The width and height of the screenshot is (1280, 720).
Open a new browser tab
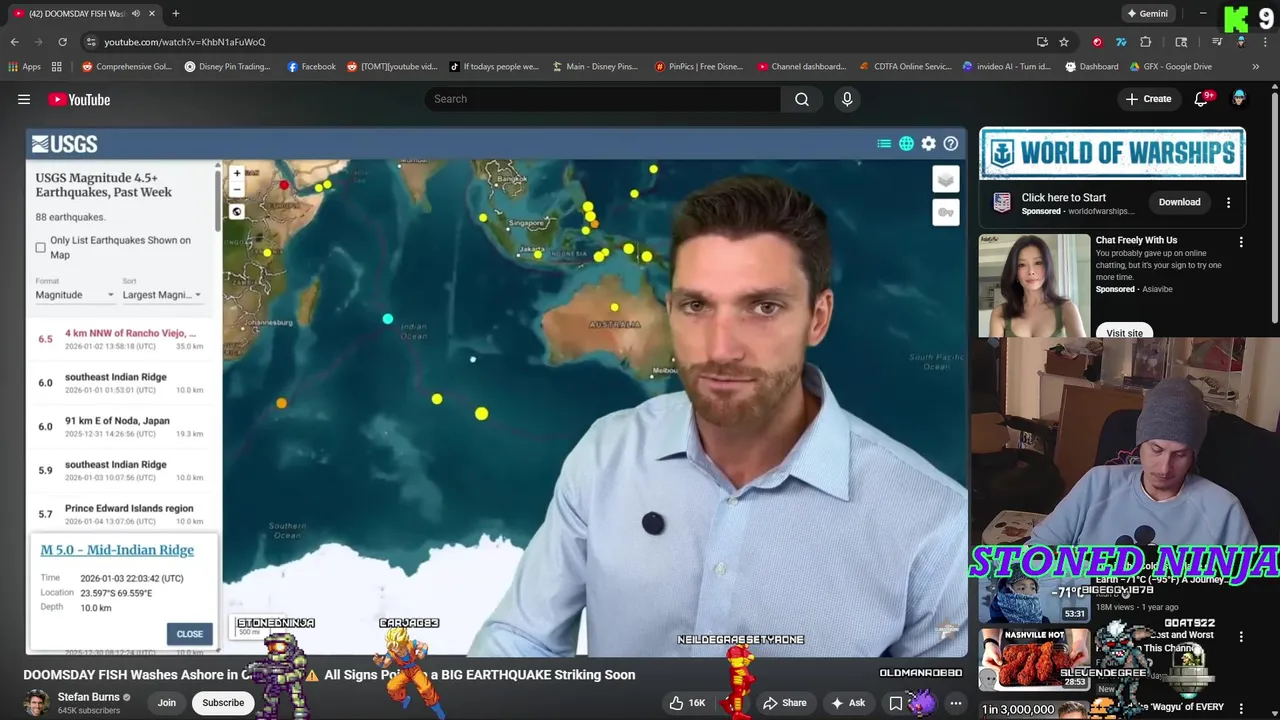pos(175,13)
